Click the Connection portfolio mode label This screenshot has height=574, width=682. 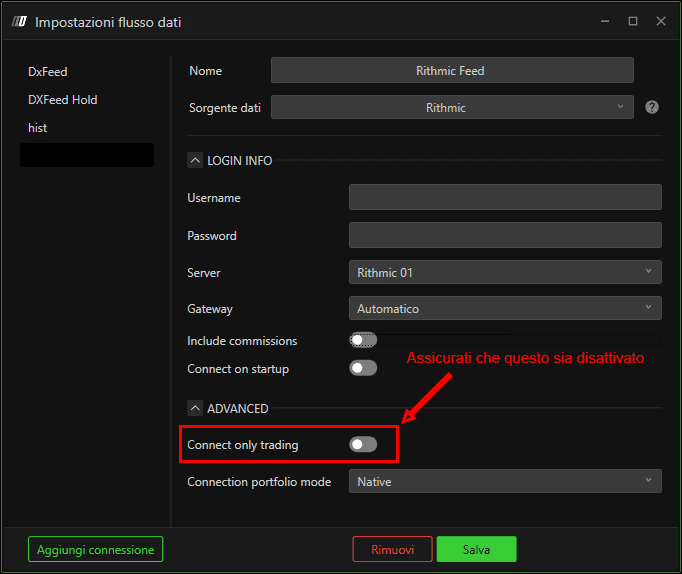[x=259, y=482]
